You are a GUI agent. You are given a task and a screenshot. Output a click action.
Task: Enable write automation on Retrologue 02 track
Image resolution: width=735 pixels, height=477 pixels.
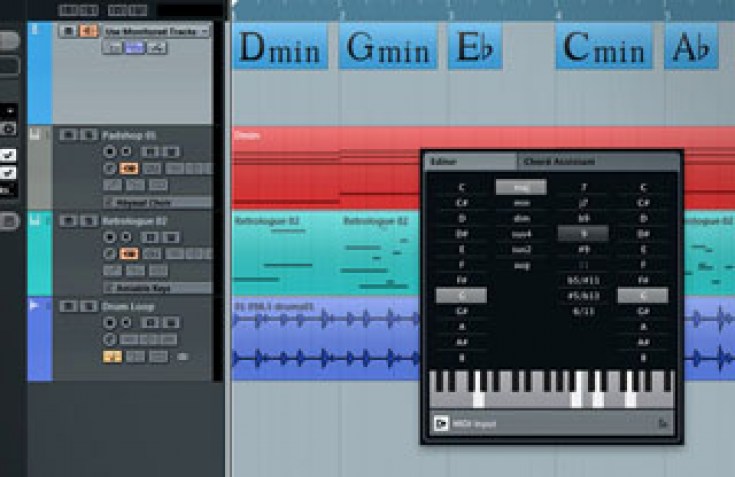[x=171, y=238]
